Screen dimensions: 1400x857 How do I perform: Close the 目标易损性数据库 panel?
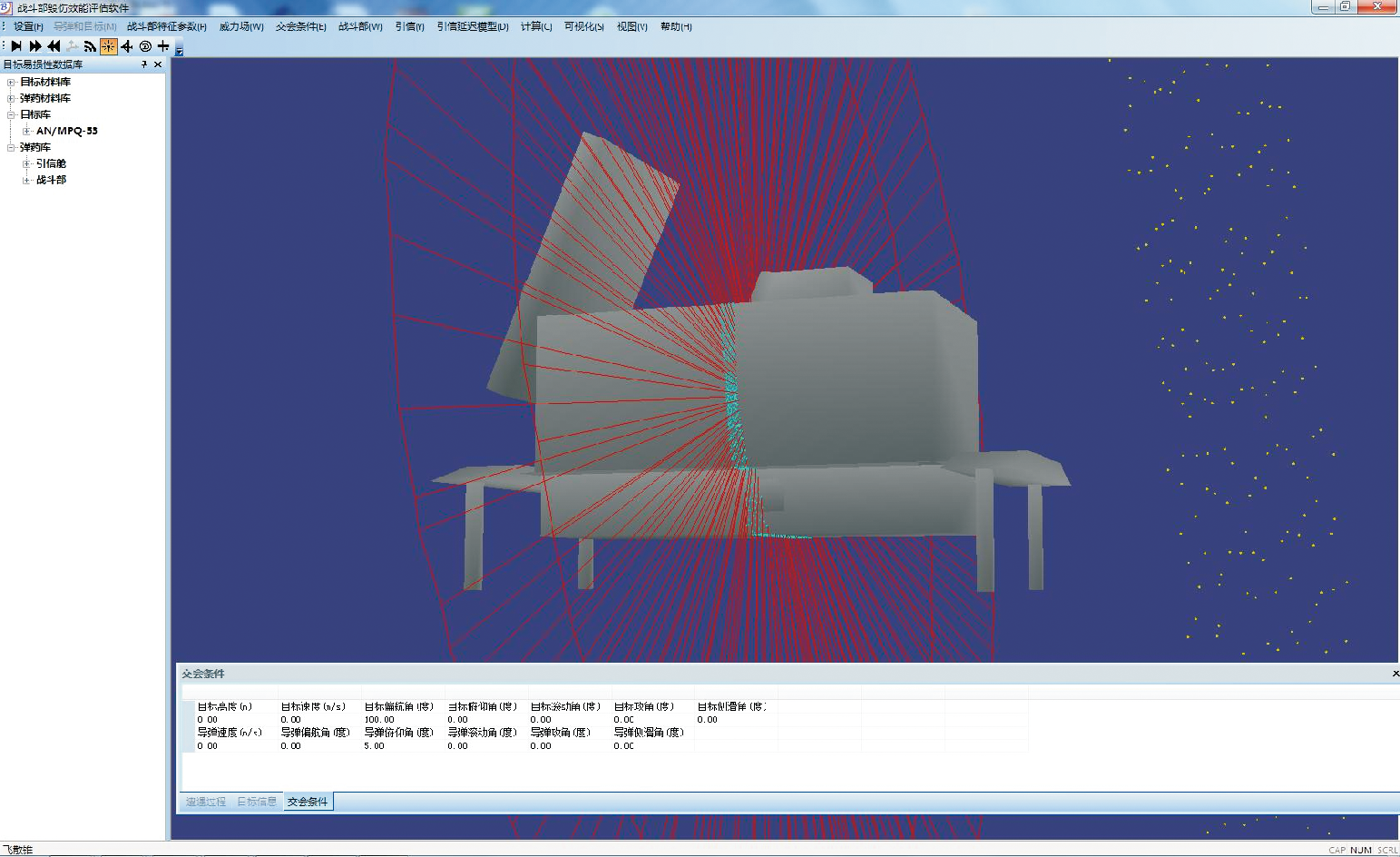[158, 64]
